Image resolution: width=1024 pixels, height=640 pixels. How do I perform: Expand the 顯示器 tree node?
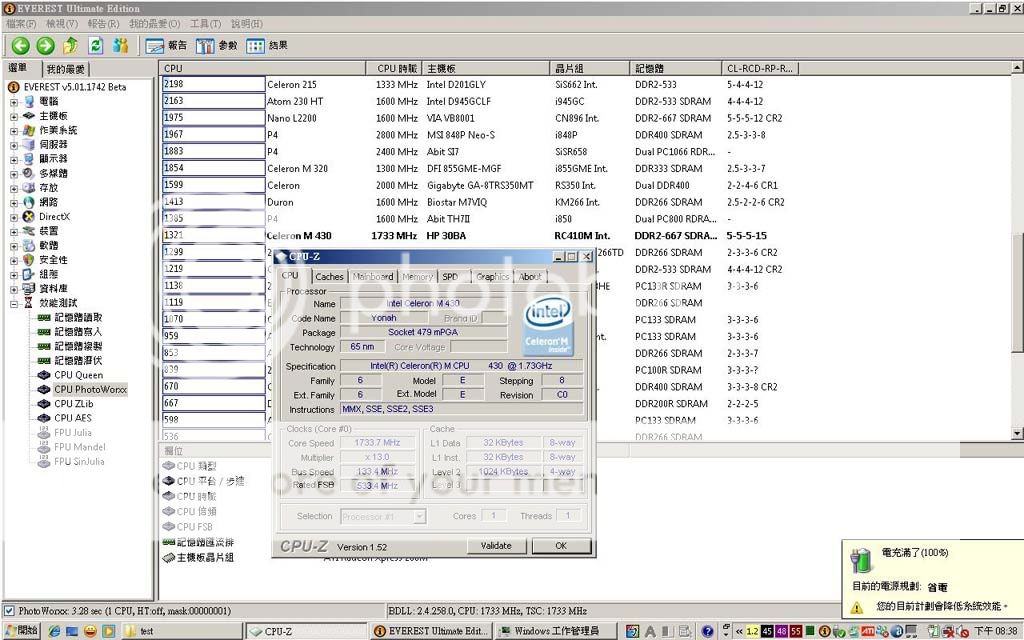pos(14,159)
